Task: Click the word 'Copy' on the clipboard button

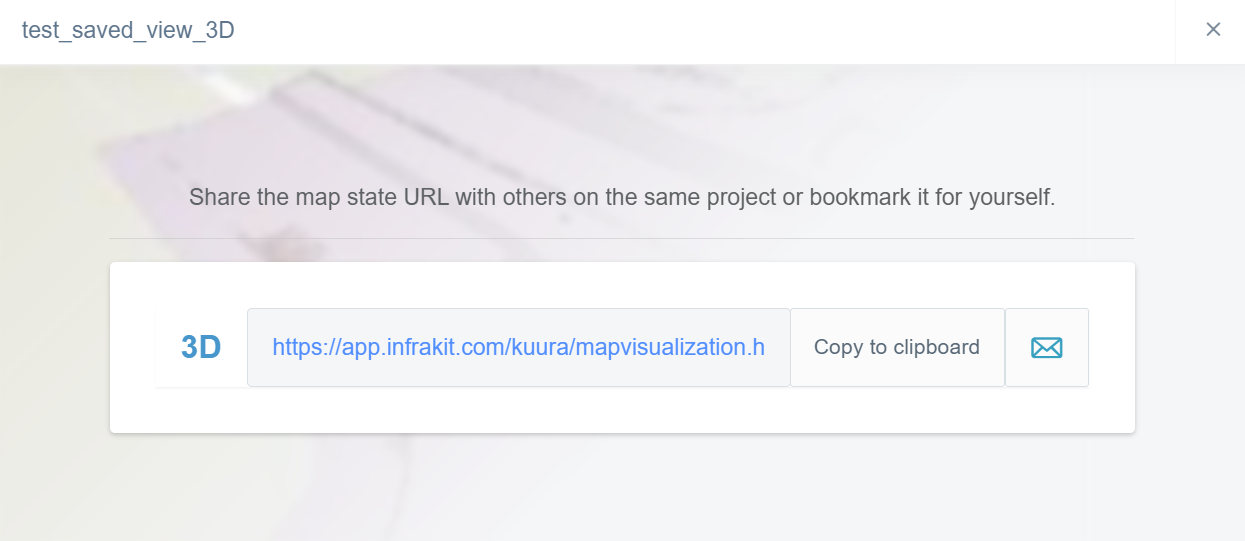Action: coord(837,347)
